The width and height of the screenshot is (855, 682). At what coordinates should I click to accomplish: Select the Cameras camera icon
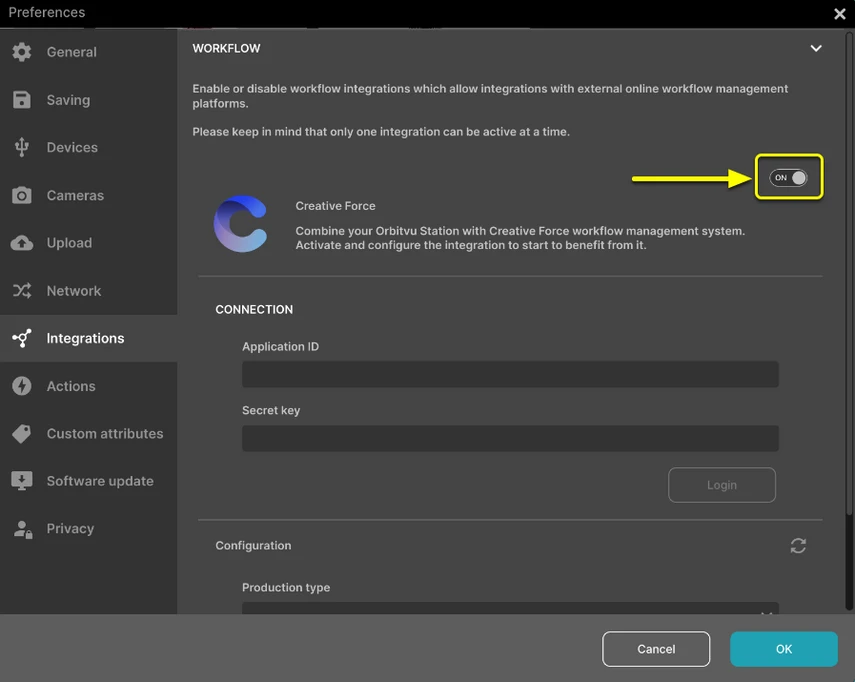click(22, 195)
